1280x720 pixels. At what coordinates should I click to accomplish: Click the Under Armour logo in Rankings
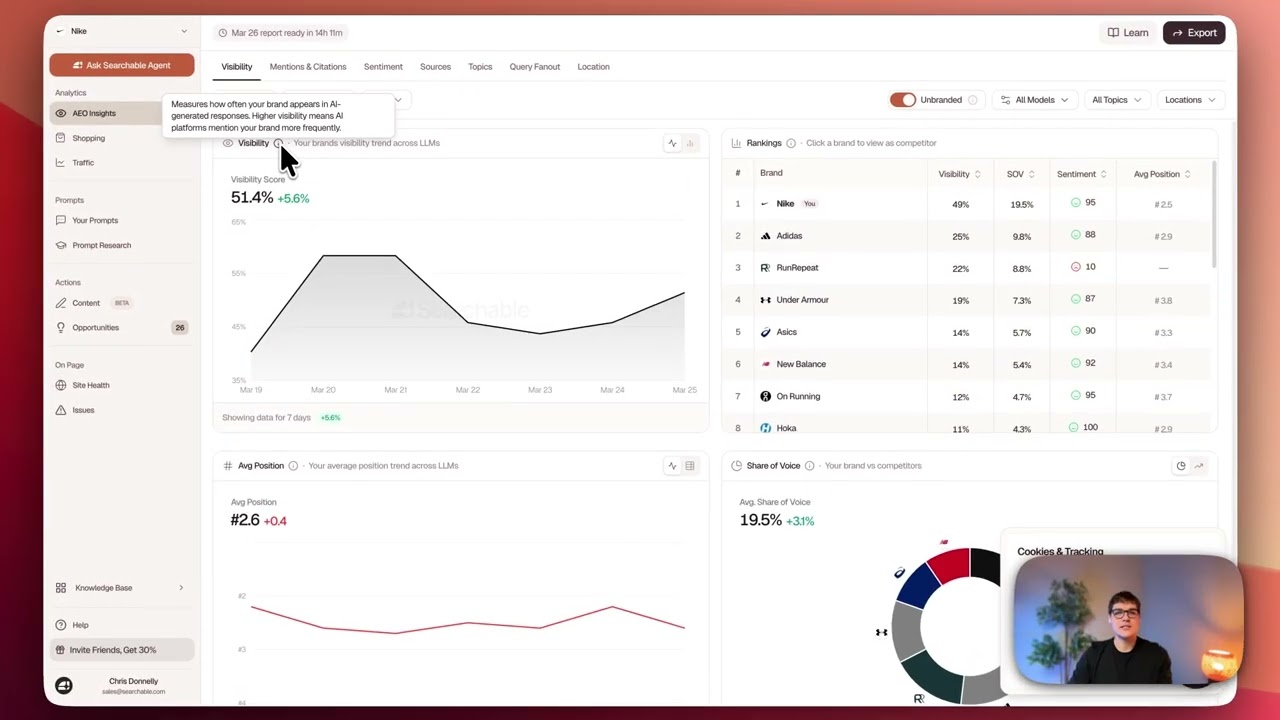point(765,300)
